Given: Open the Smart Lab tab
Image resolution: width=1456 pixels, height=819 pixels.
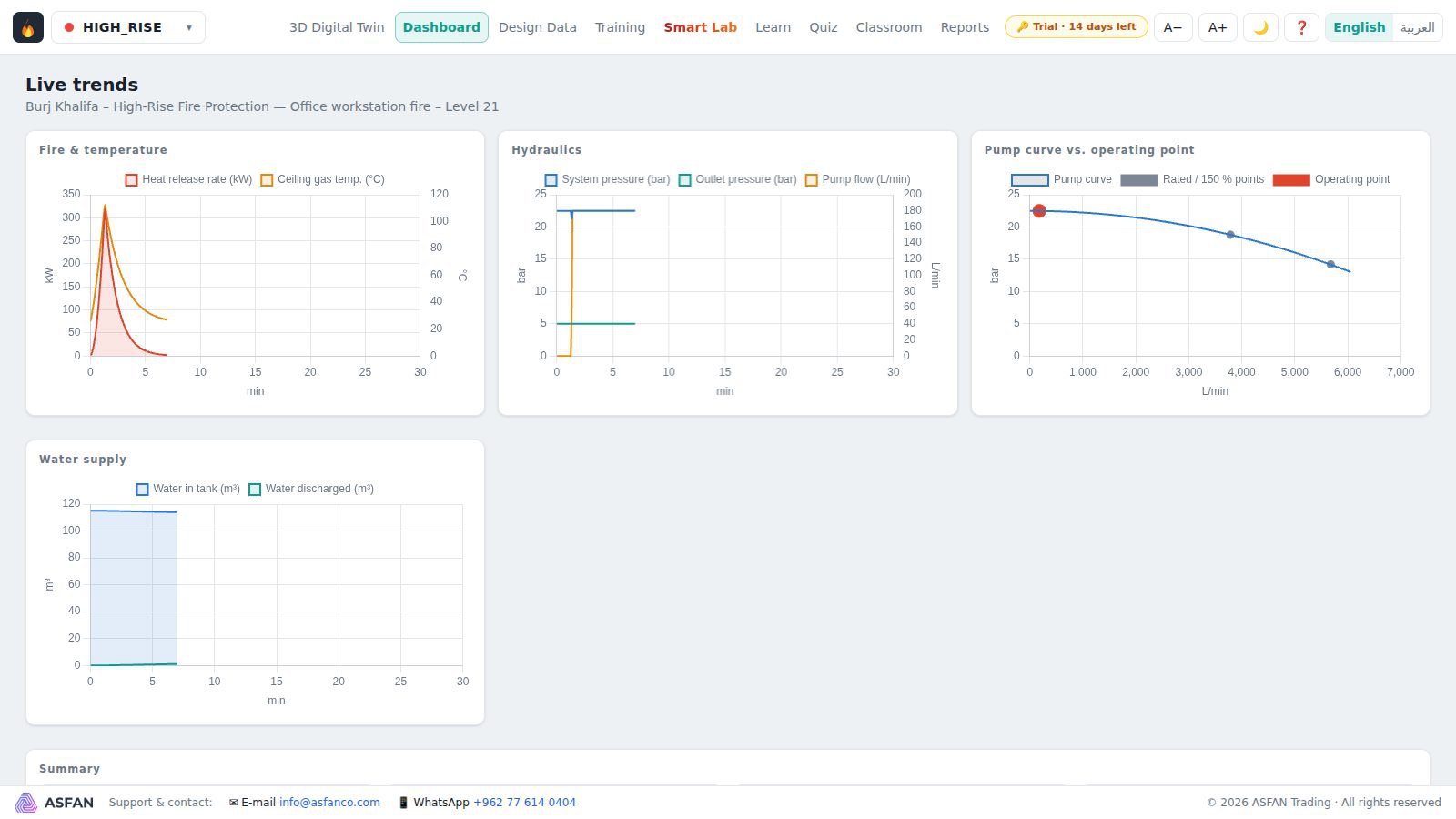Looking at the screenshot, I should 700,27.
